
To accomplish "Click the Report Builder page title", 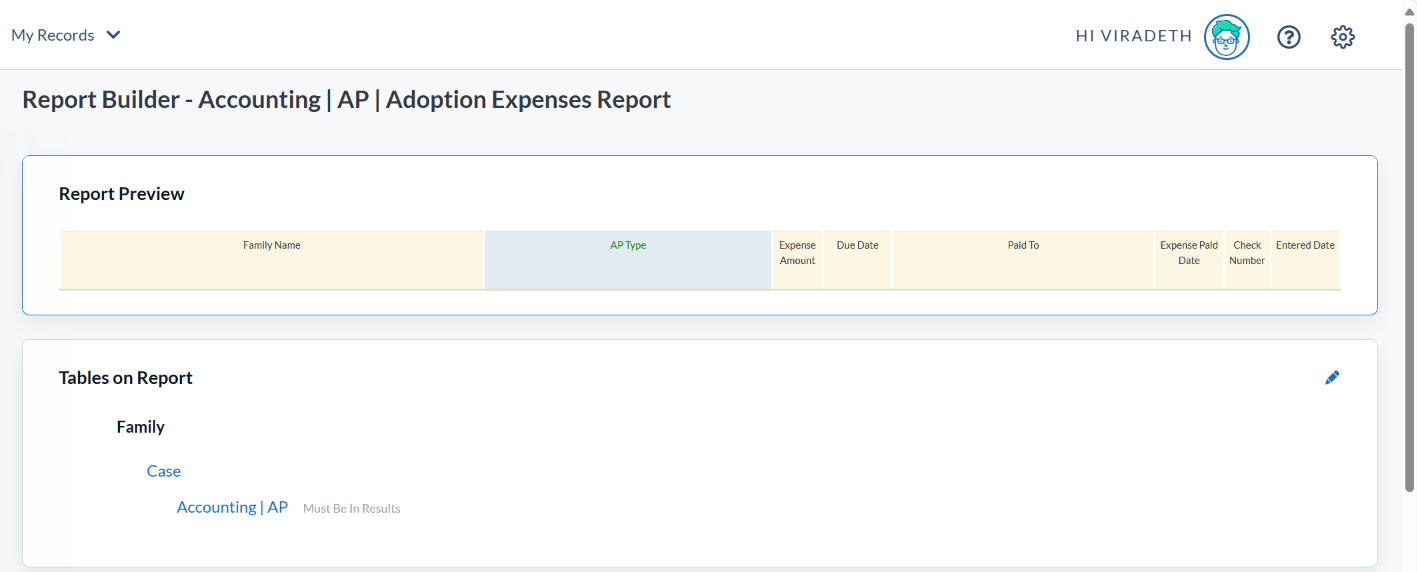I will (x=346, y=100).
